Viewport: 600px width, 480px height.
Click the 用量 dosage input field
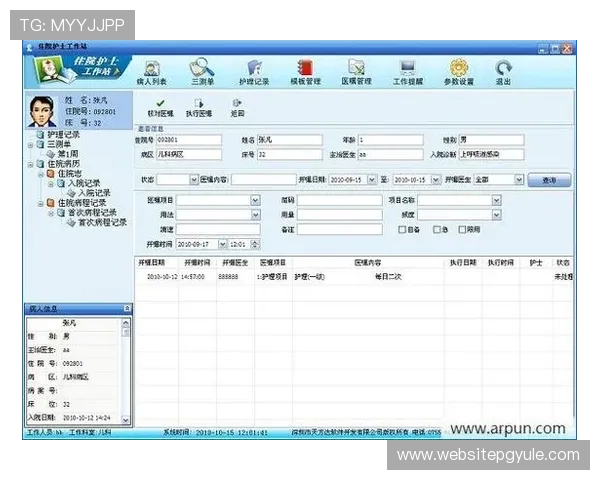(x=340, y=215)
